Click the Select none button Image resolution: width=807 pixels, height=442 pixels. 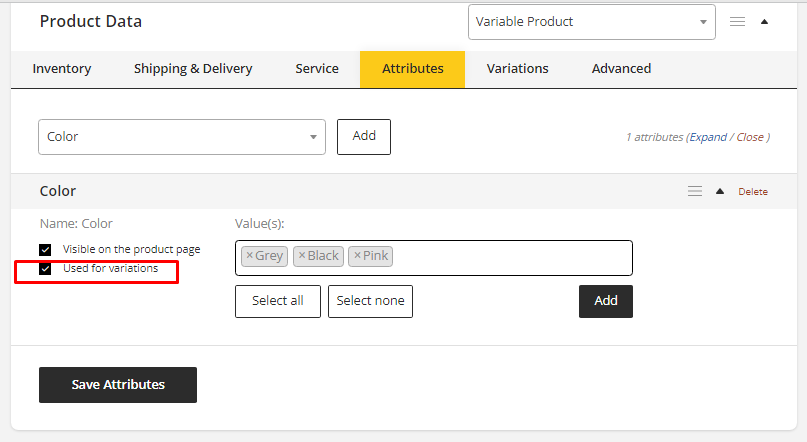click(x=370, y=301)
